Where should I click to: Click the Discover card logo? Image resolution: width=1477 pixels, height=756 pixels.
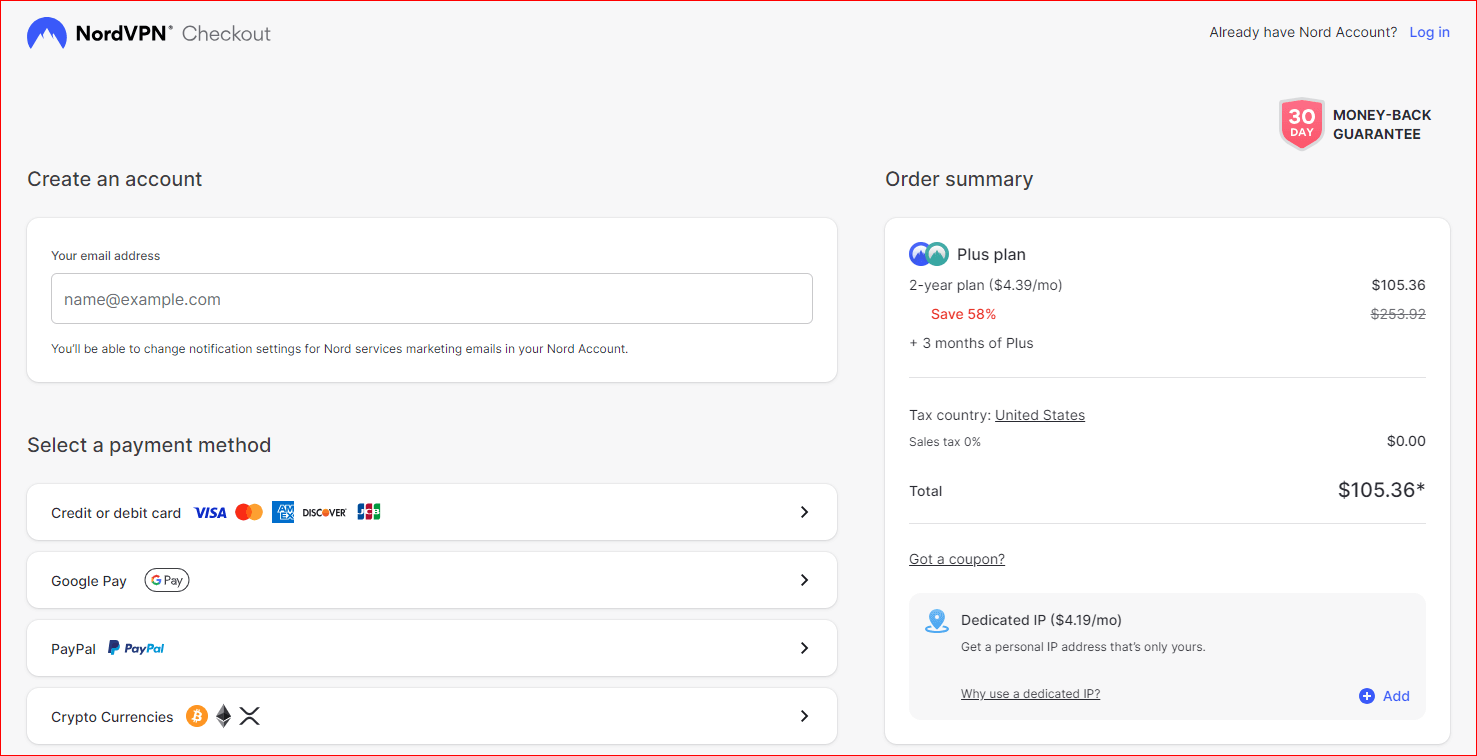[x=324, y=512]
